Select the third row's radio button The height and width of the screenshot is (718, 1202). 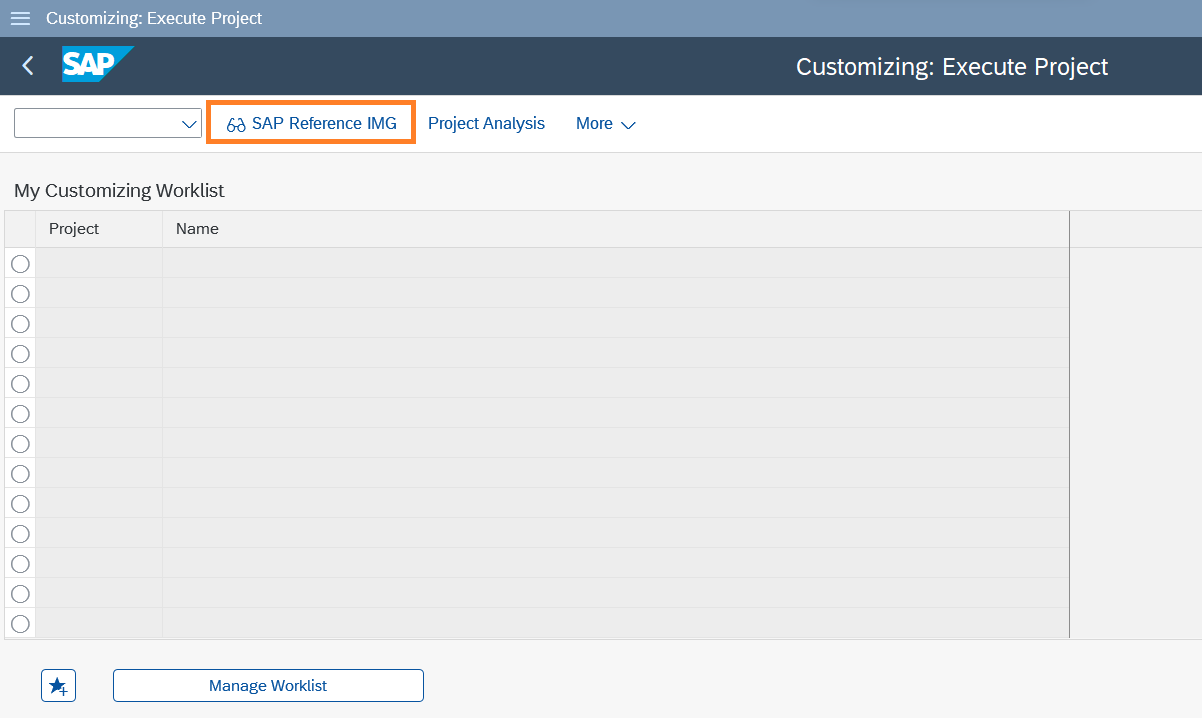coord(20,324)
